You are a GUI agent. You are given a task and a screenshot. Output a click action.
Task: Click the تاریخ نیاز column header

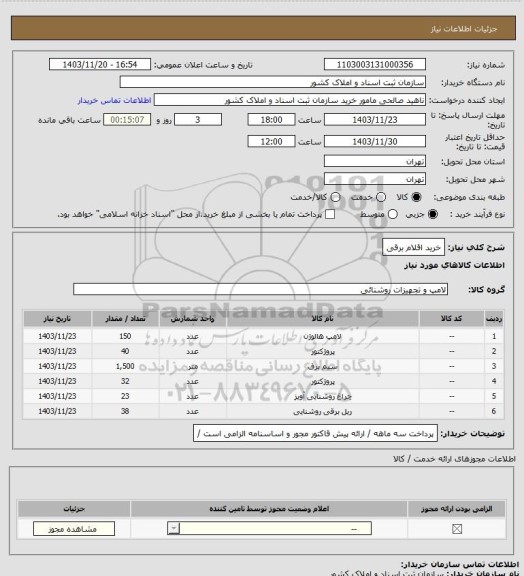point(57,318)
